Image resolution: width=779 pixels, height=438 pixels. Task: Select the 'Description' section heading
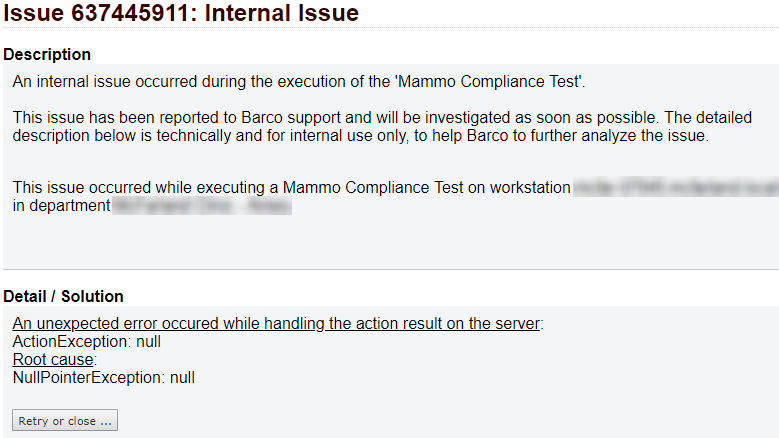click(x=47, y=54)
